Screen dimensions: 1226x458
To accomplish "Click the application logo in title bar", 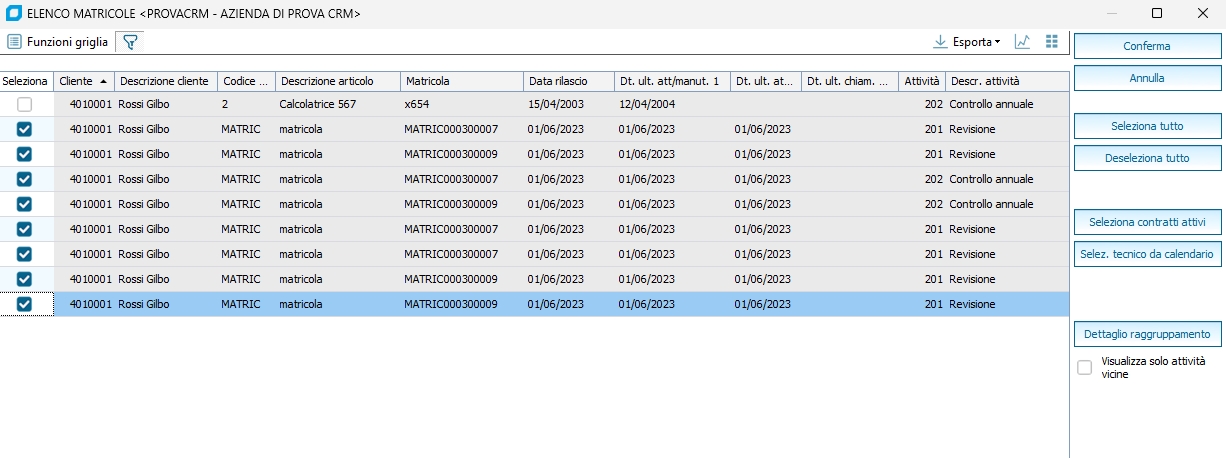I will click(14, 13).
